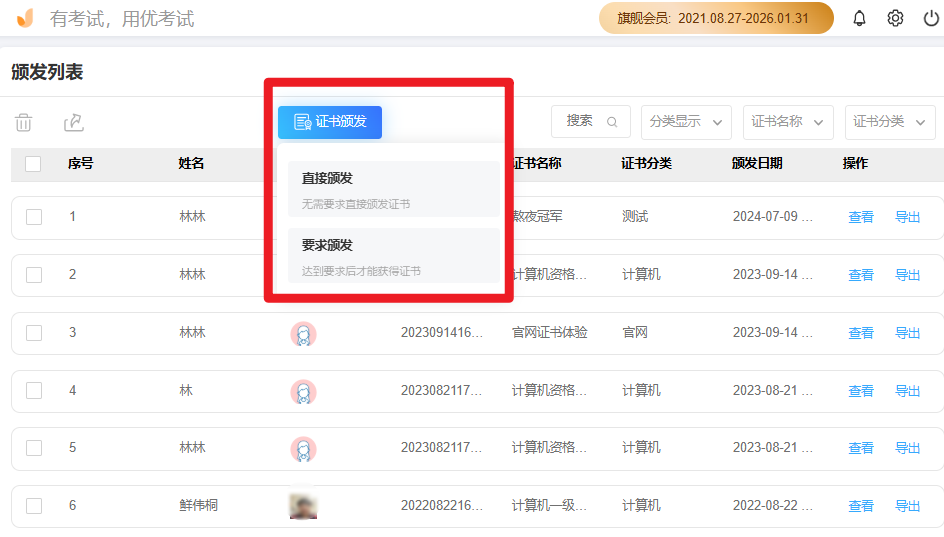This screenshot has width=944, height=537.
Task: Click the orange app logo icon
Action: click(25, 19)
